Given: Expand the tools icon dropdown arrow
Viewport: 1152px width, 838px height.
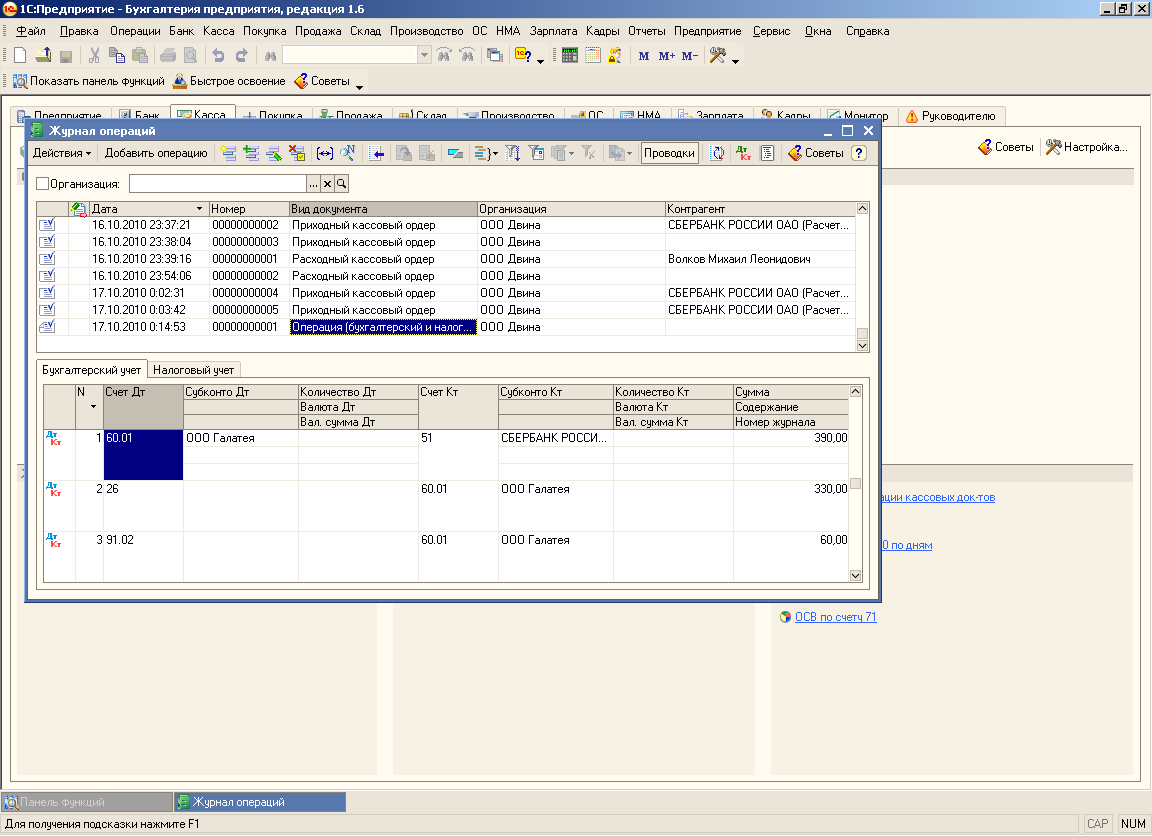Looking at the screenshot, I should (x=735, y=60).
